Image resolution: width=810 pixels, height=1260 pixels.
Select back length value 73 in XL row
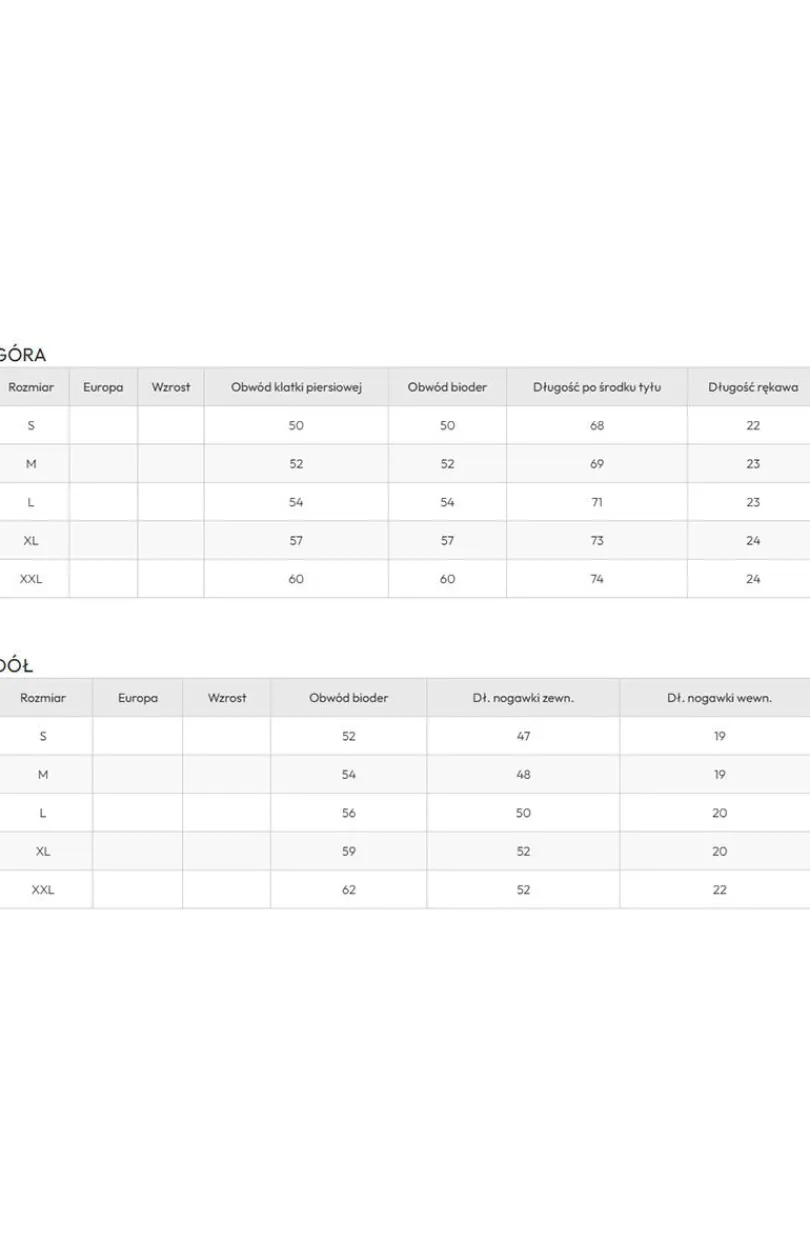click(597, 541)
